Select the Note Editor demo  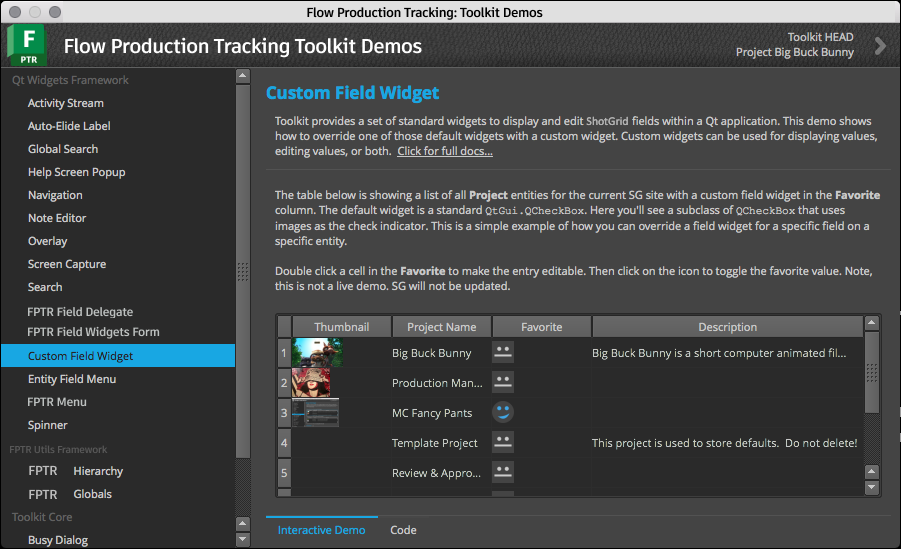click(57, 218)
